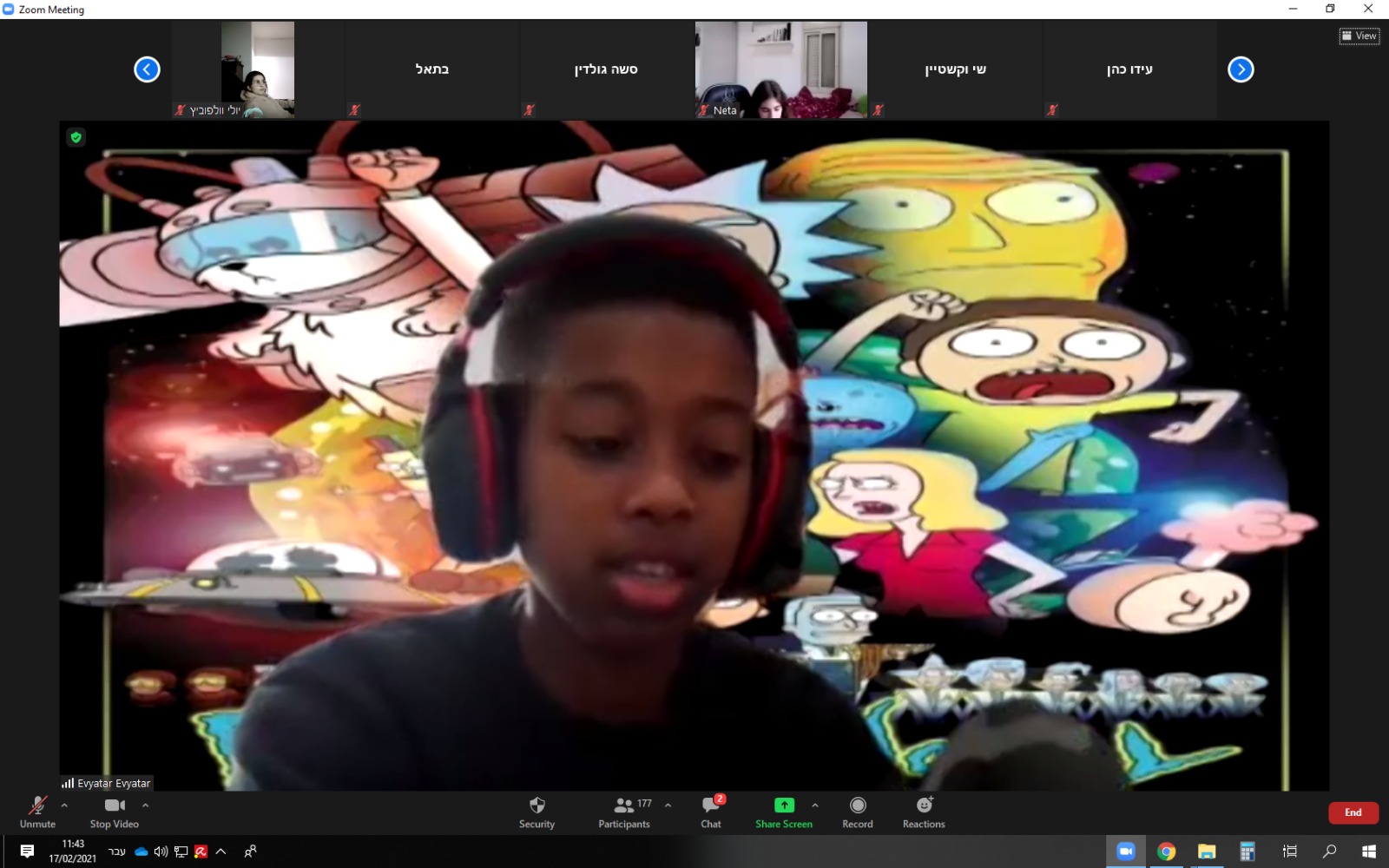Open the red Avira antivirus tray icon
The width and height of the screenshot is (1389, 868).
[201, 852]
